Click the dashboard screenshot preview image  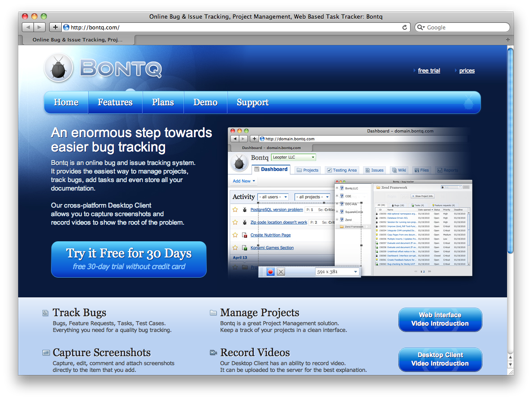pos(350,202)
